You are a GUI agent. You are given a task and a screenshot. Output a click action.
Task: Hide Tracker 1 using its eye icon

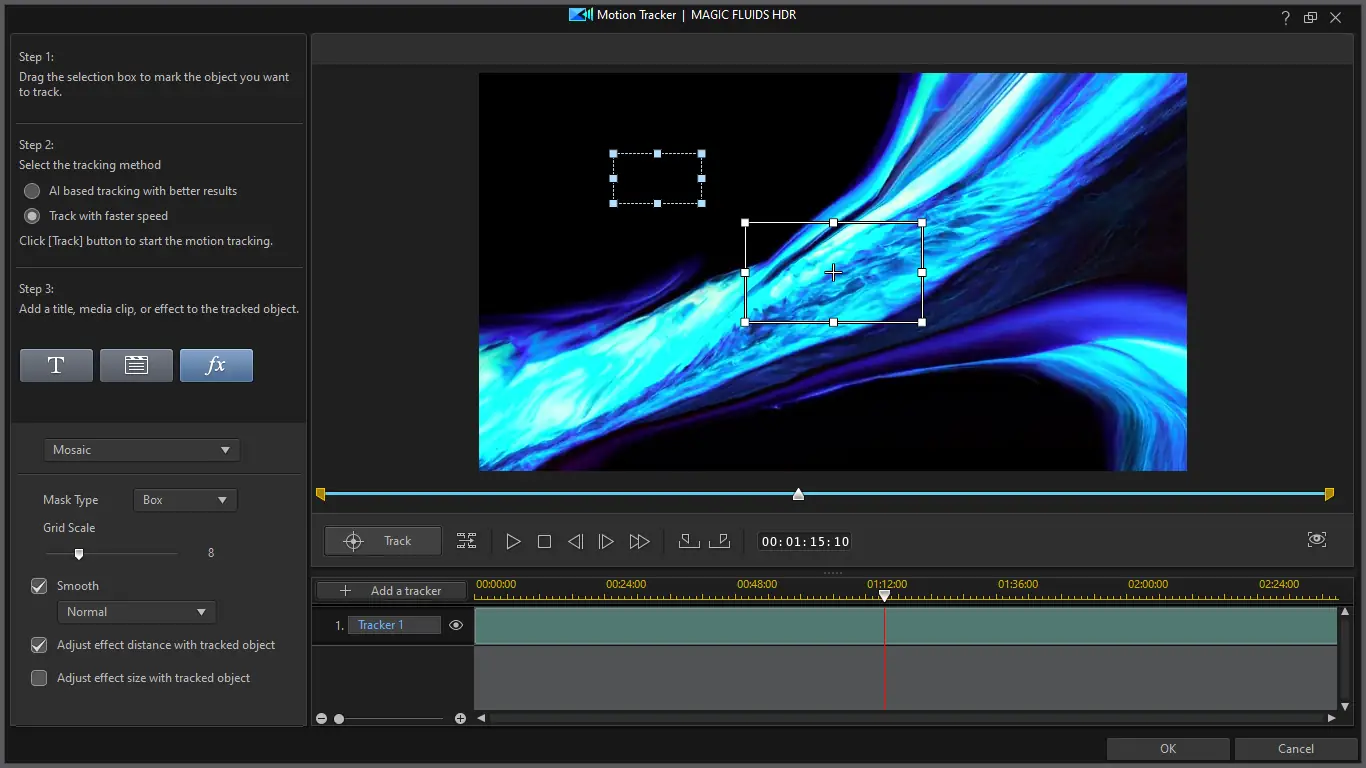coord(456,625)
